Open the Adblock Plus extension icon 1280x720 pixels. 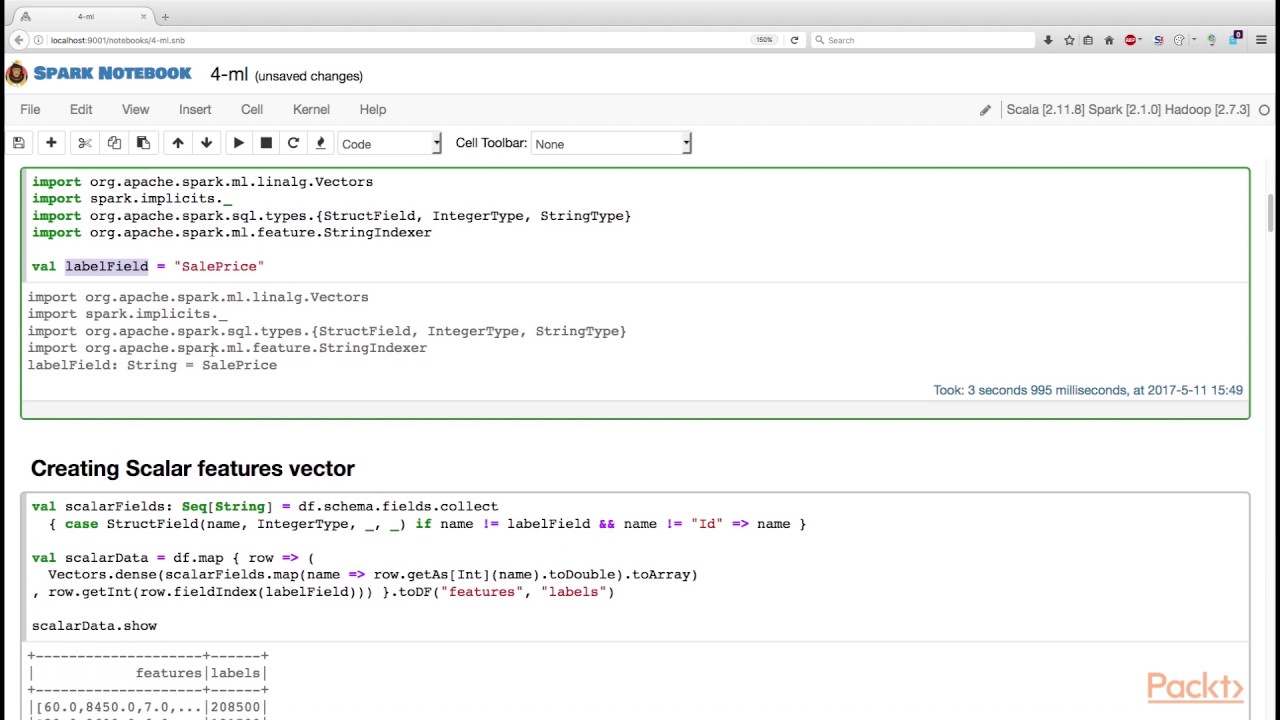[x=1131, y=40]
